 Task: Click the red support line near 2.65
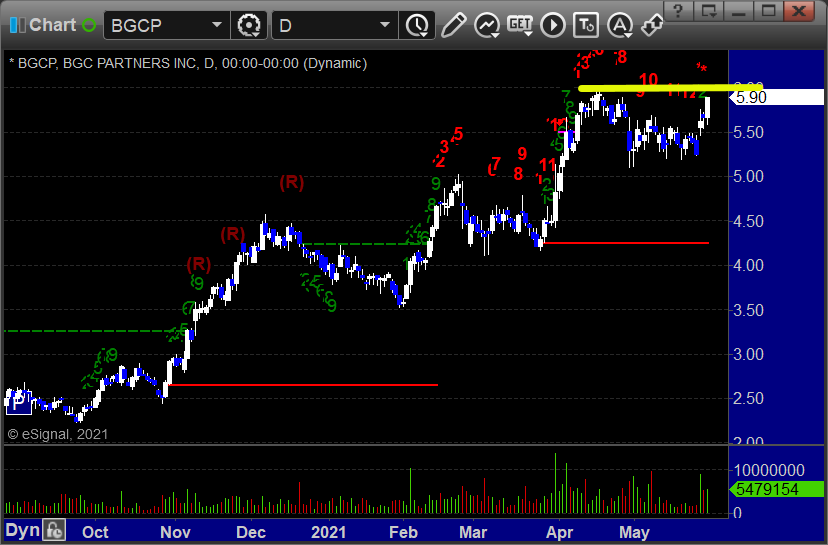303,385
